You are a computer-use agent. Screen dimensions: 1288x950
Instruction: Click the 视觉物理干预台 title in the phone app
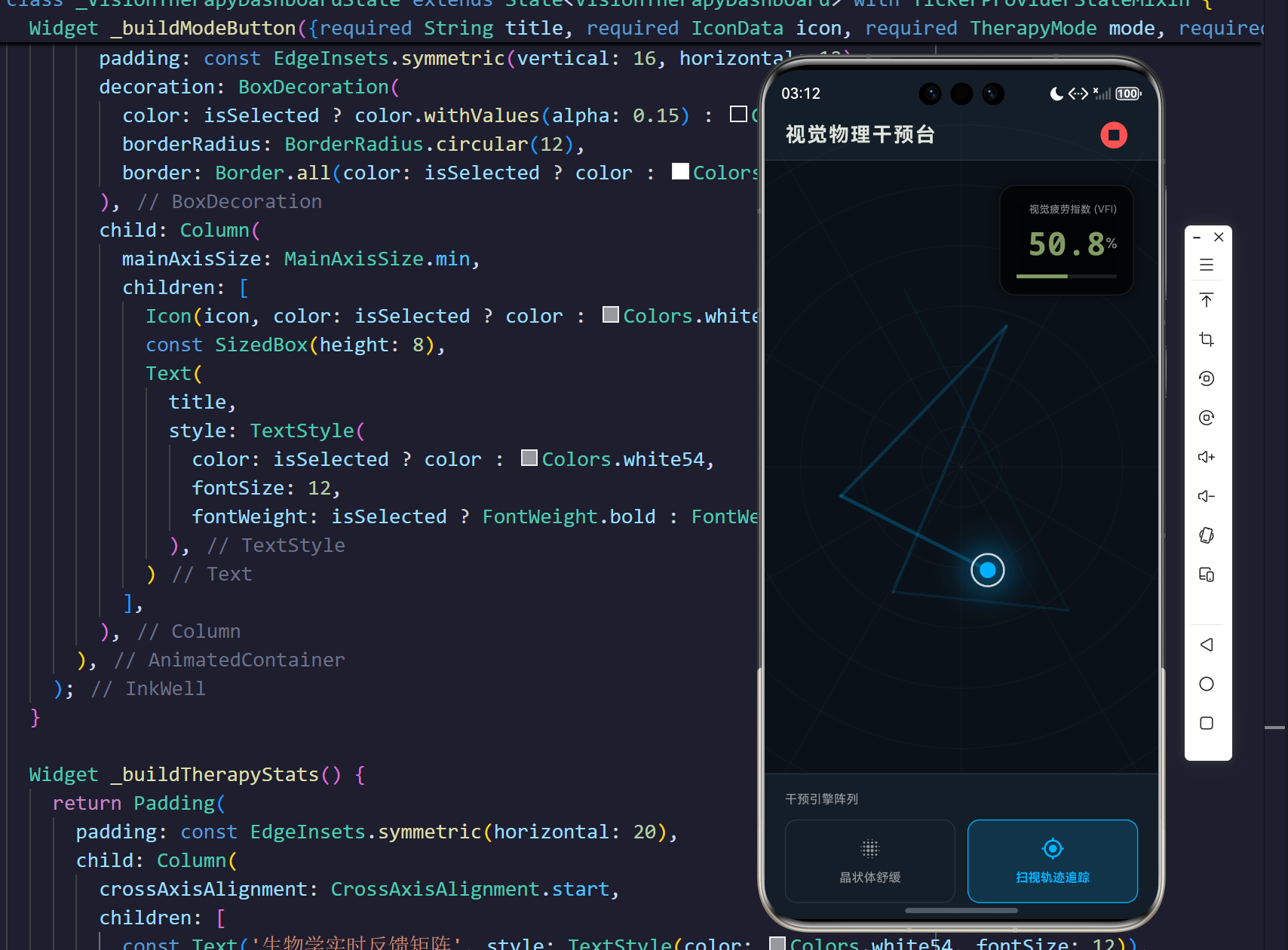[x=860, y=135]
